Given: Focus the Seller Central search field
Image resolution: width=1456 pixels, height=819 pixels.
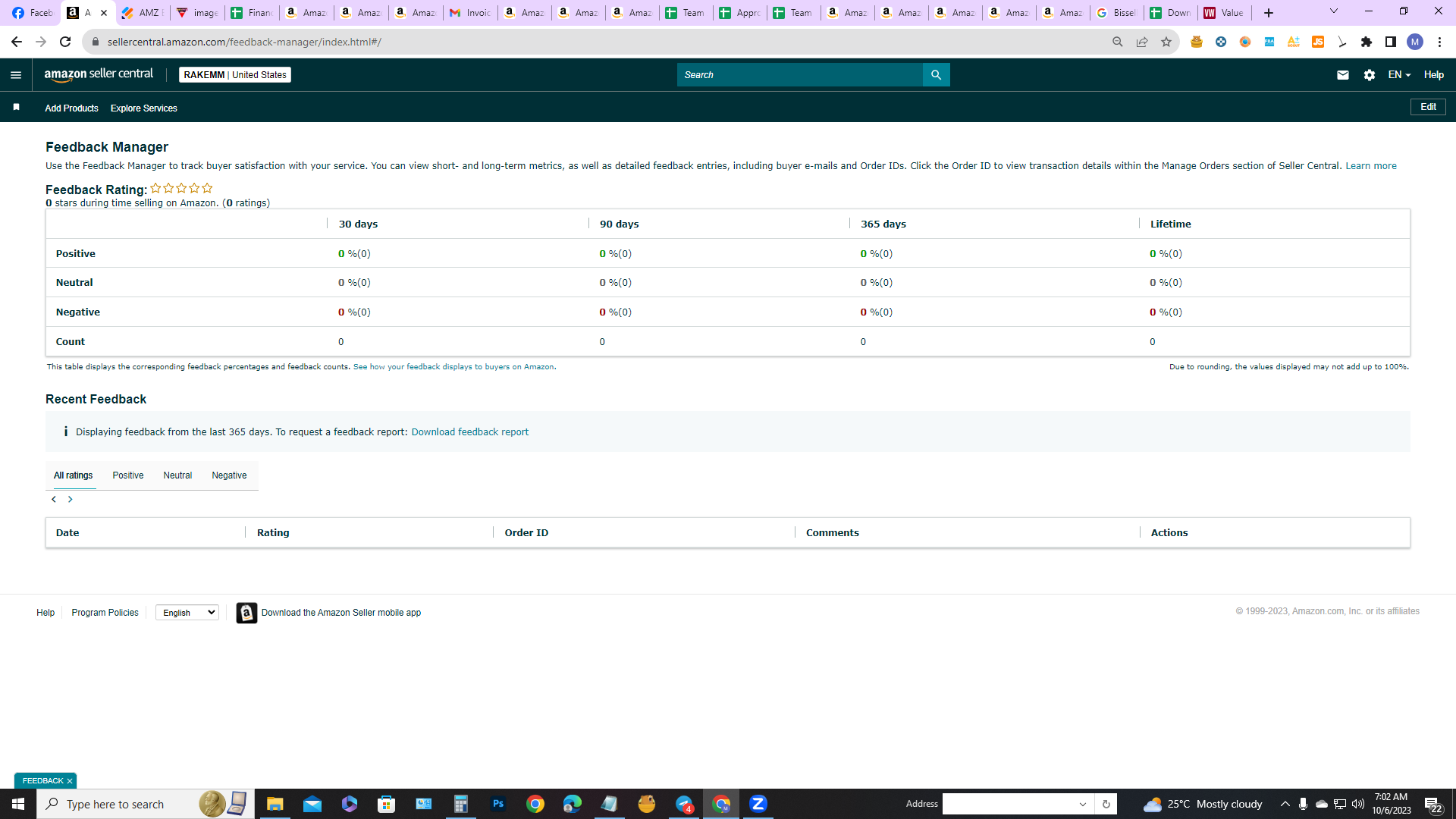Looking at the screenshot, I should pos(800,74).
